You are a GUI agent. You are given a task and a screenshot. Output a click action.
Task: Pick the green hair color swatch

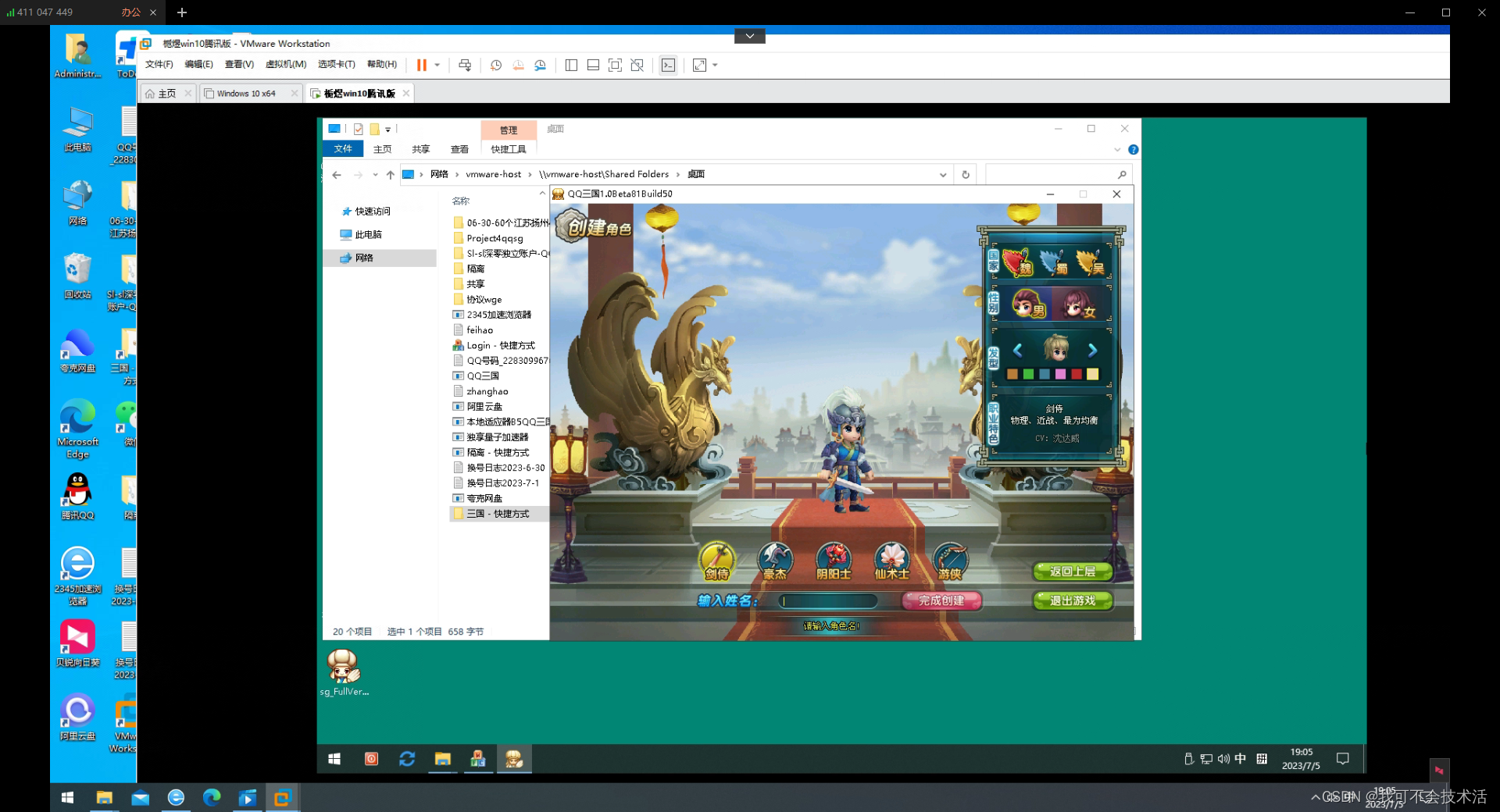click(1028, 375)
